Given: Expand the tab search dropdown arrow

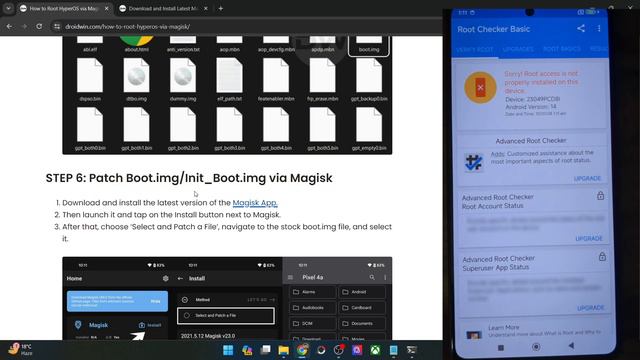Looking at the screenshot, I should tap(8, 8).
